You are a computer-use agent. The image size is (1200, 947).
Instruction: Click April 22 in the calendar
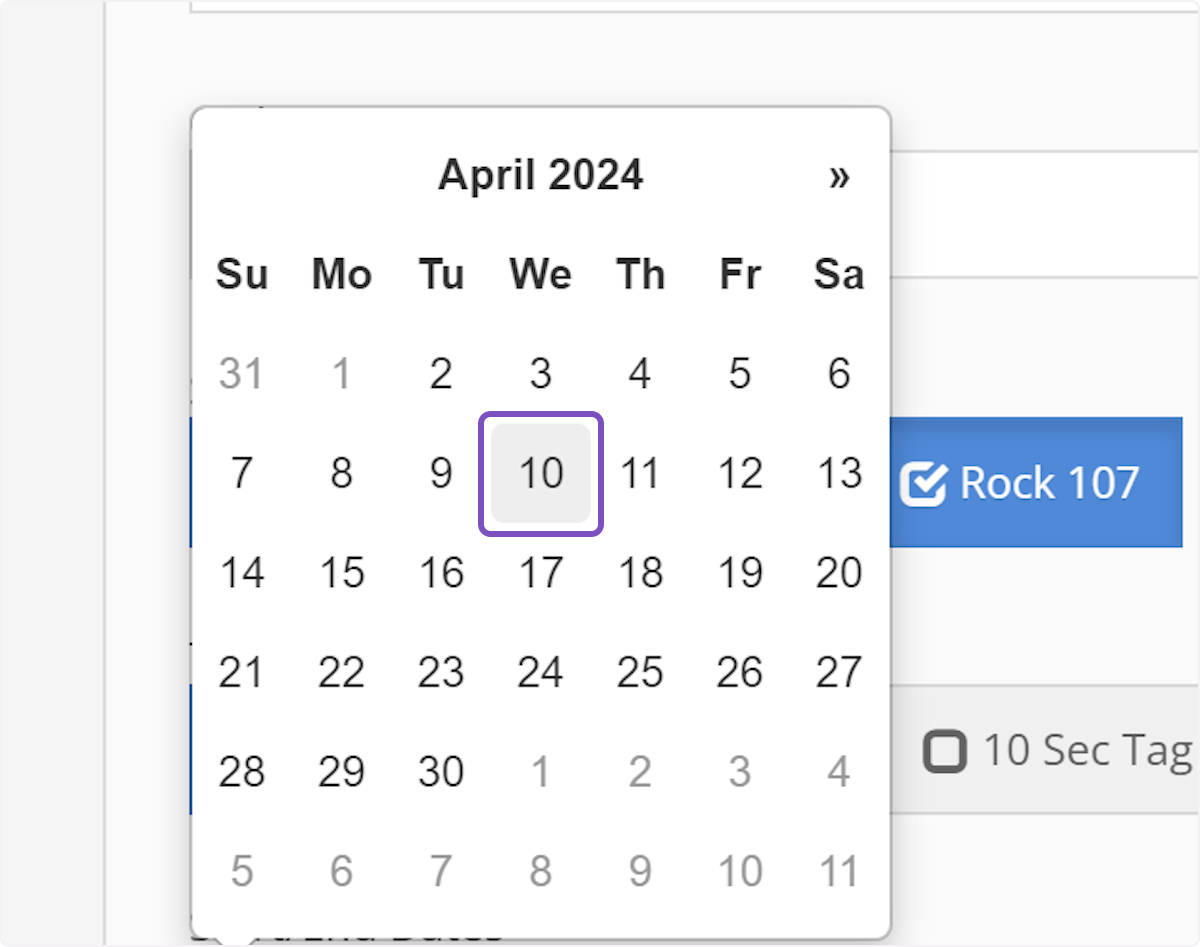[x=341, y=673]
